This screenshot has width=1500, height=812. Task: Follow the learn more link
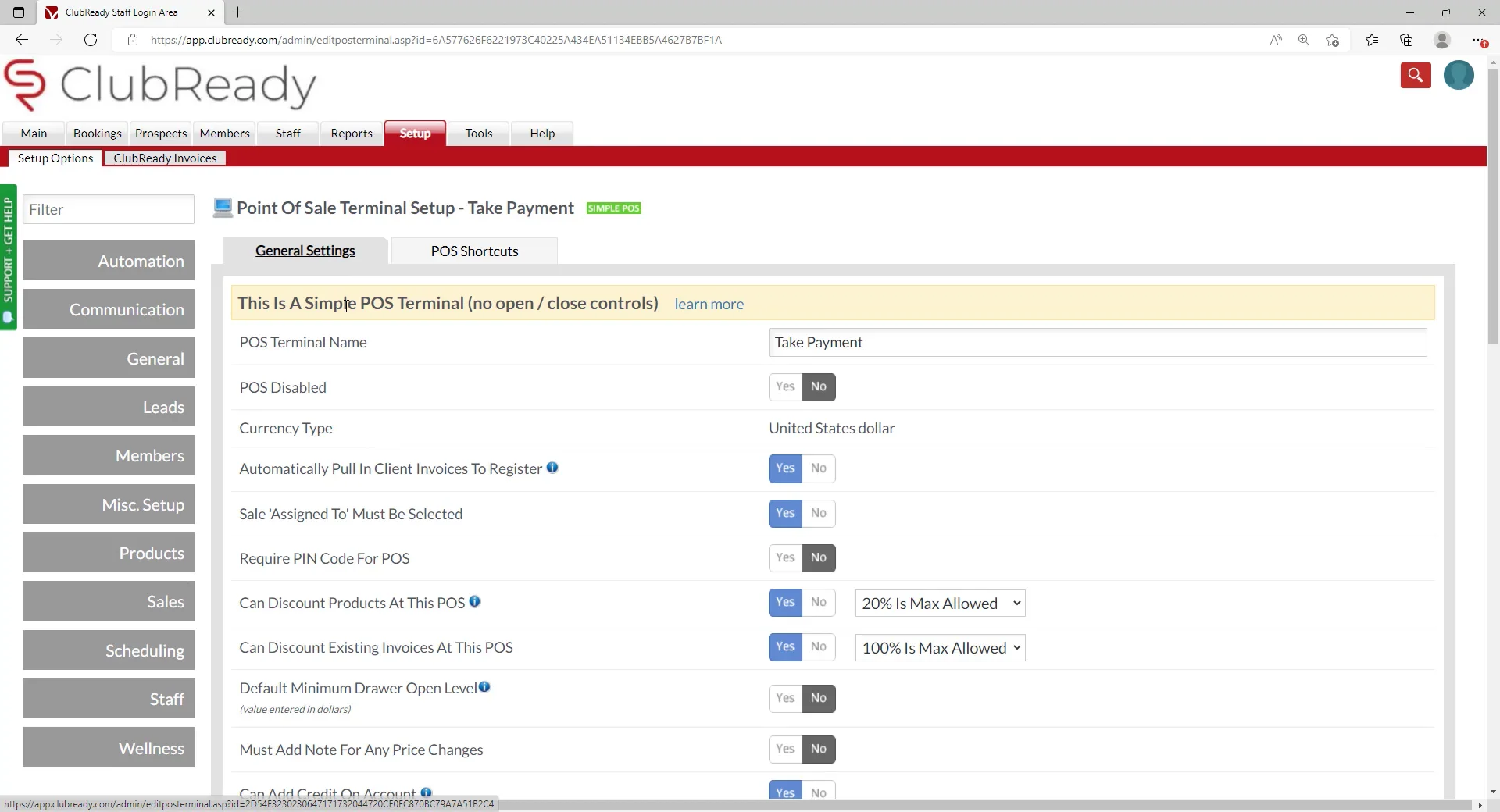[709, 304]
